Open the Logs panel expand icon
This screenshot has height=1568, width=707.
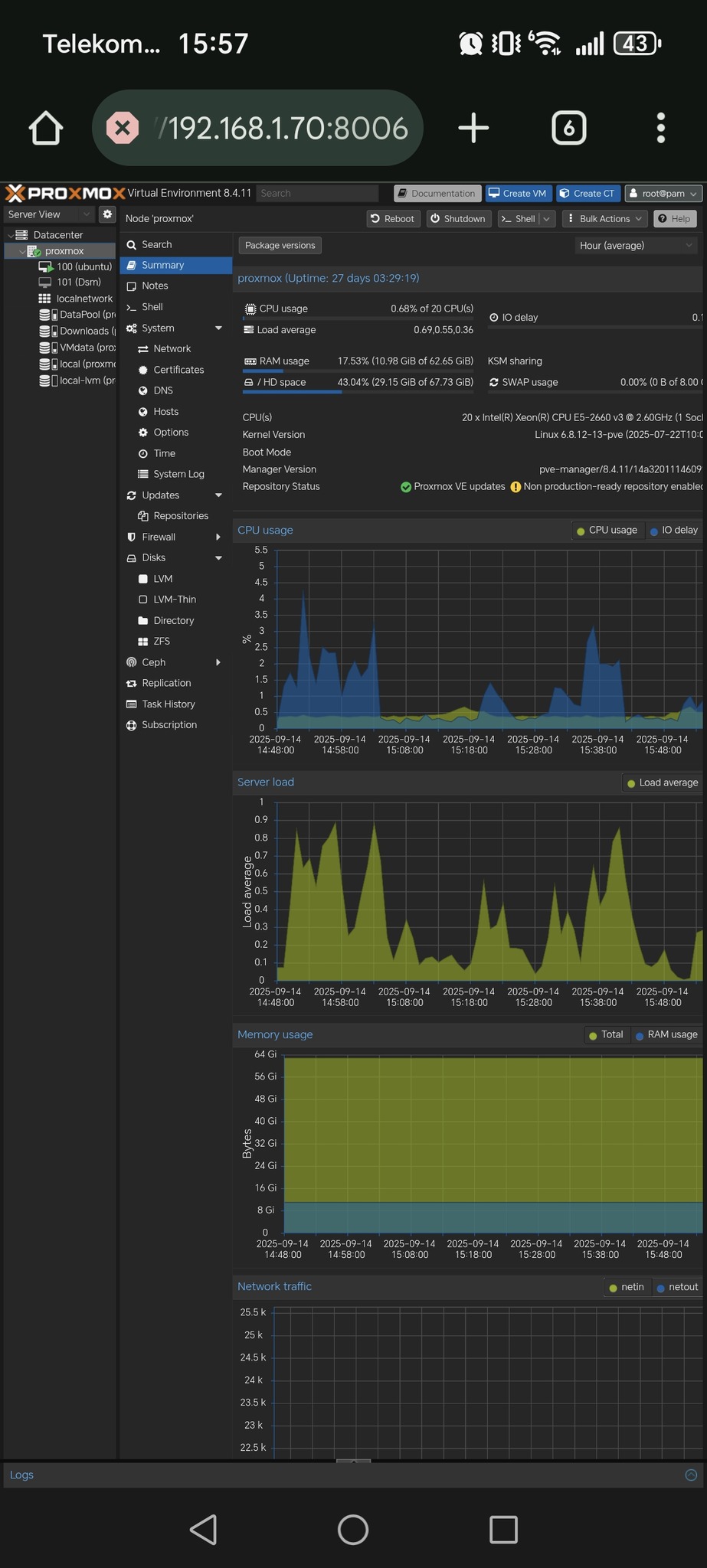690,1475
